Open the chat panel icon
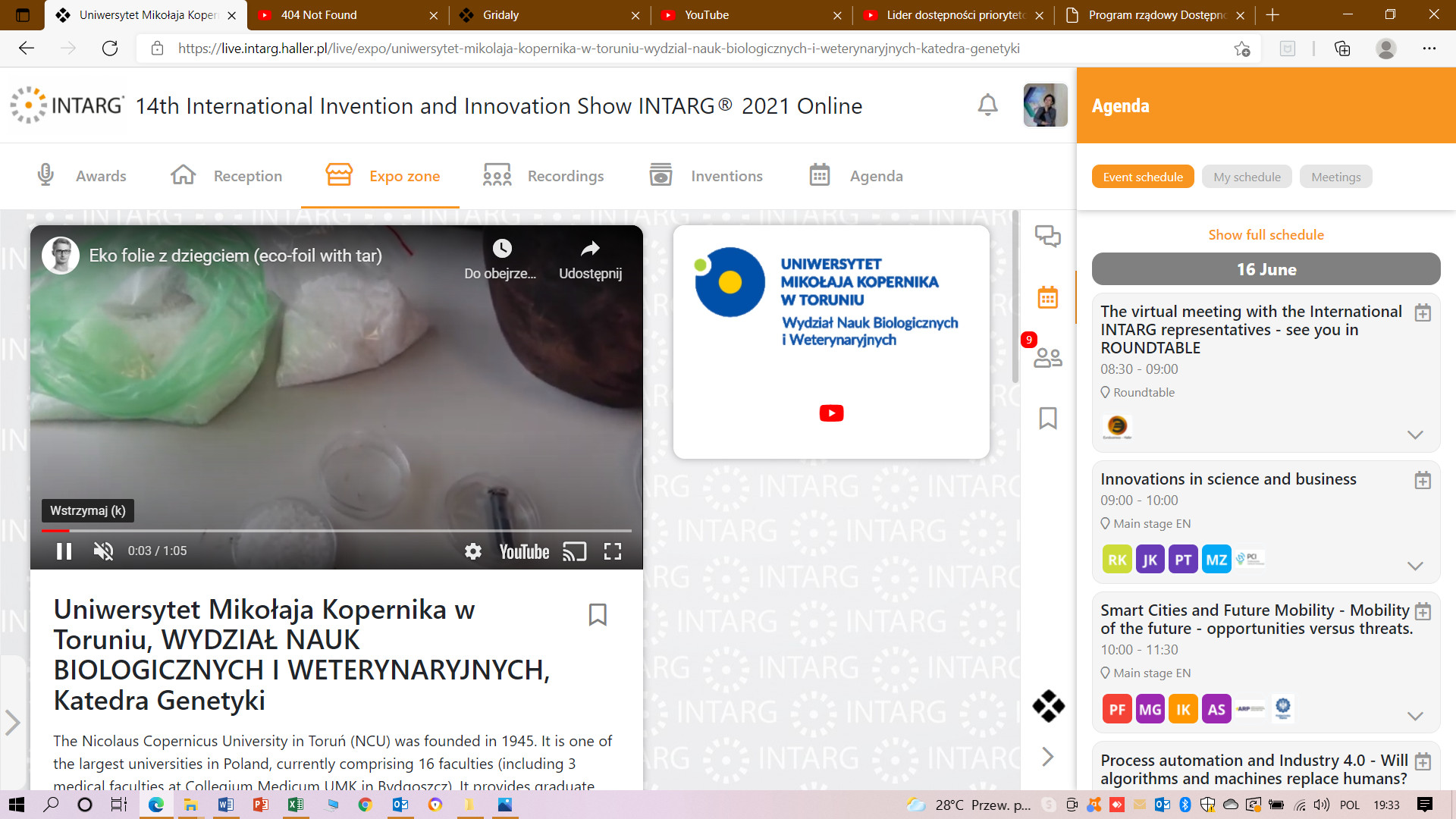1456x819 pixels. [1048, 236]
